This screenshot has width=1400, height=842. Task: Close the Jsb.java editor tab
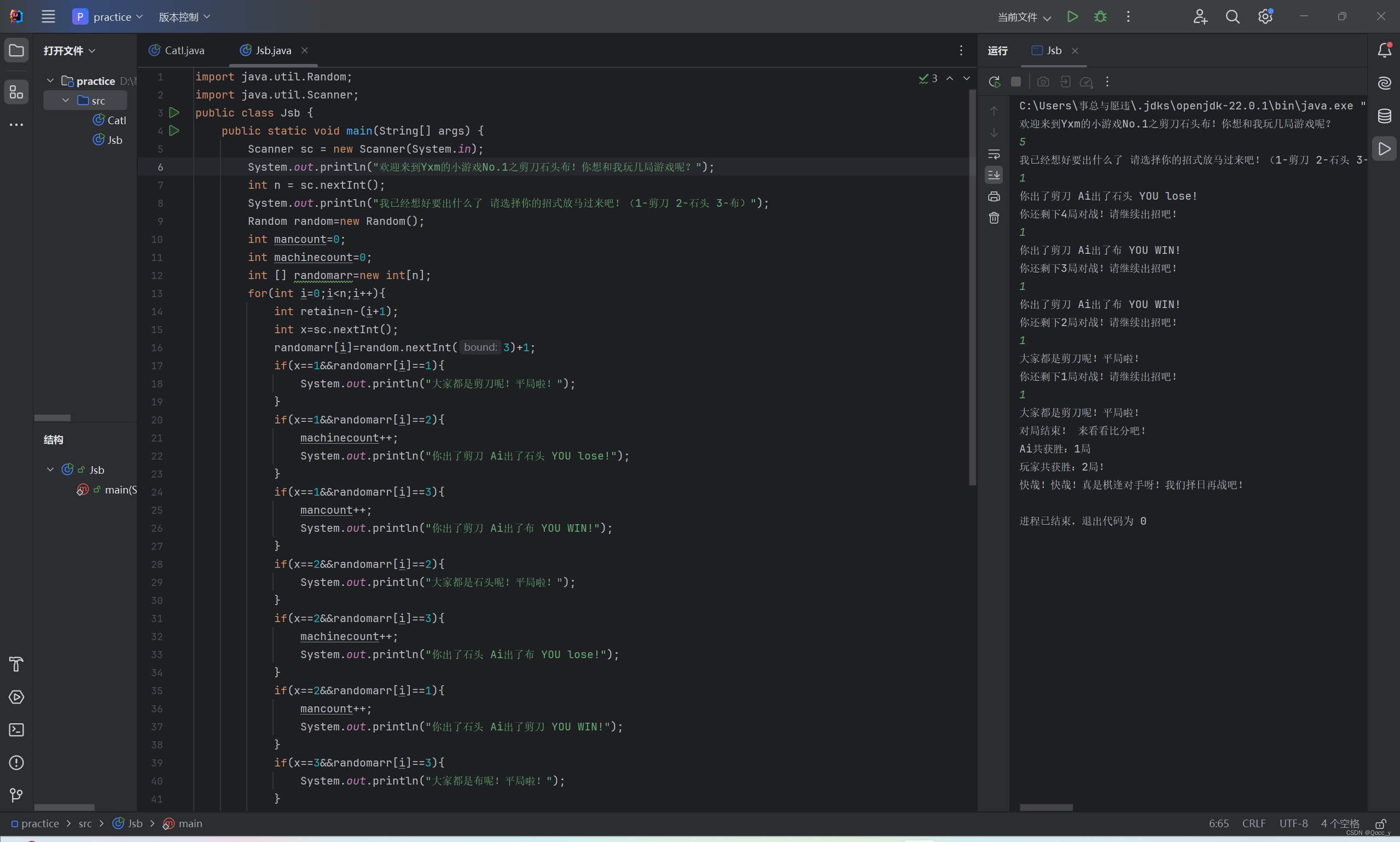pos(305,50)
